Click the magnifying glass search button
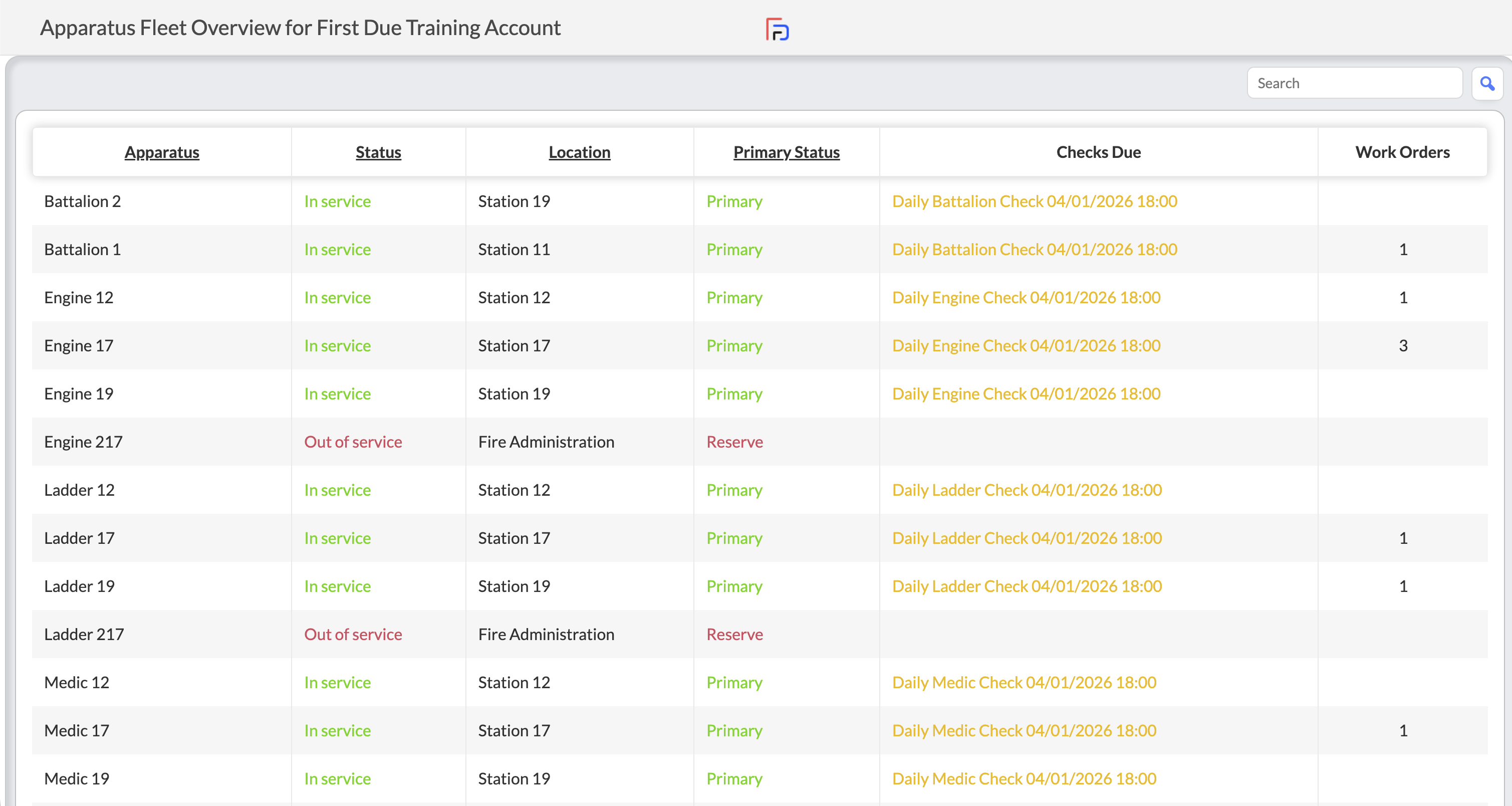This screenshot has width=1512, height=806. [1487, 83]
